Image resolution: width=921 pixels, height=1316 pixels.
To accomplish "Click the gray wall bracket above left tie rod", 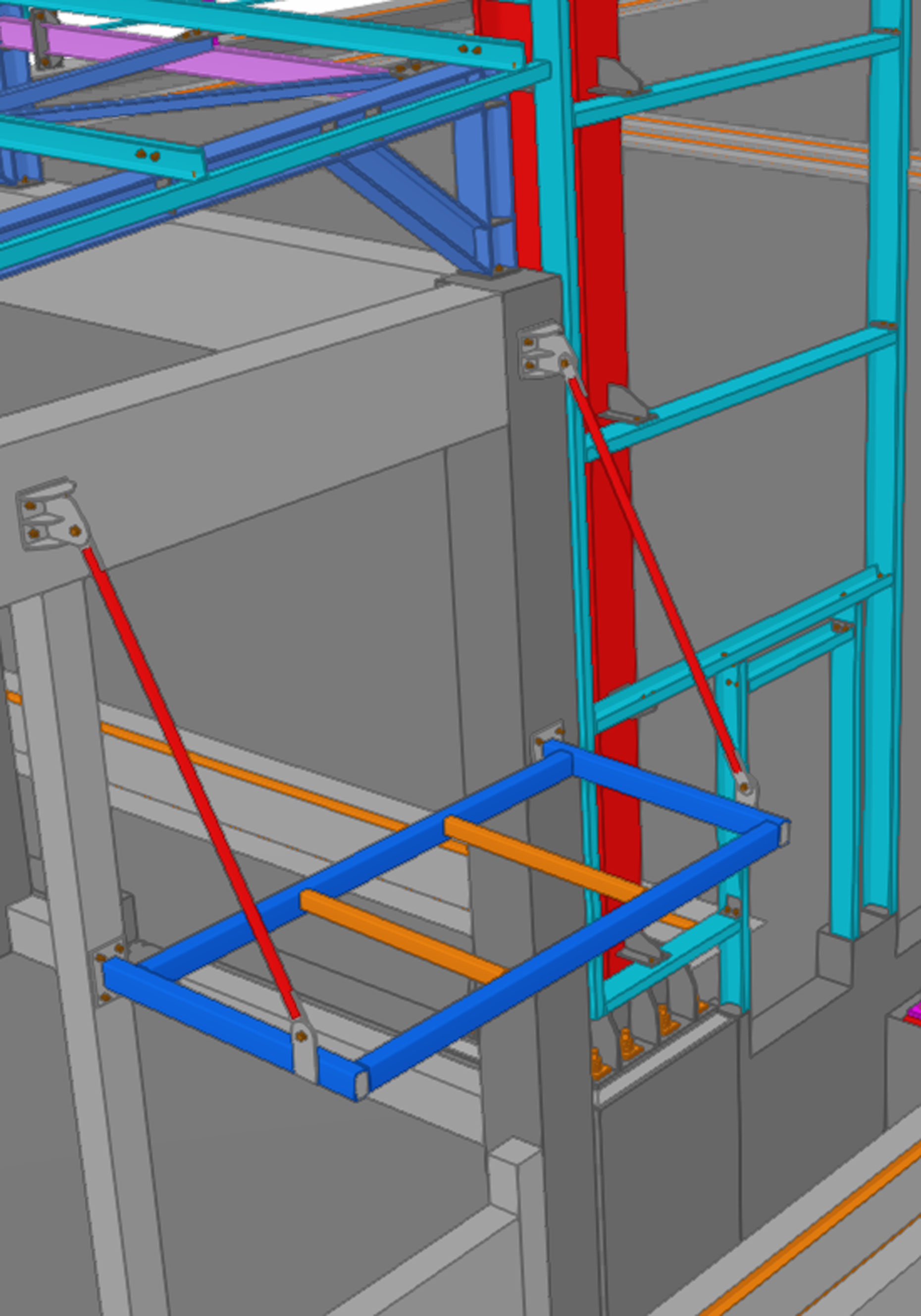I will [49, 515].
